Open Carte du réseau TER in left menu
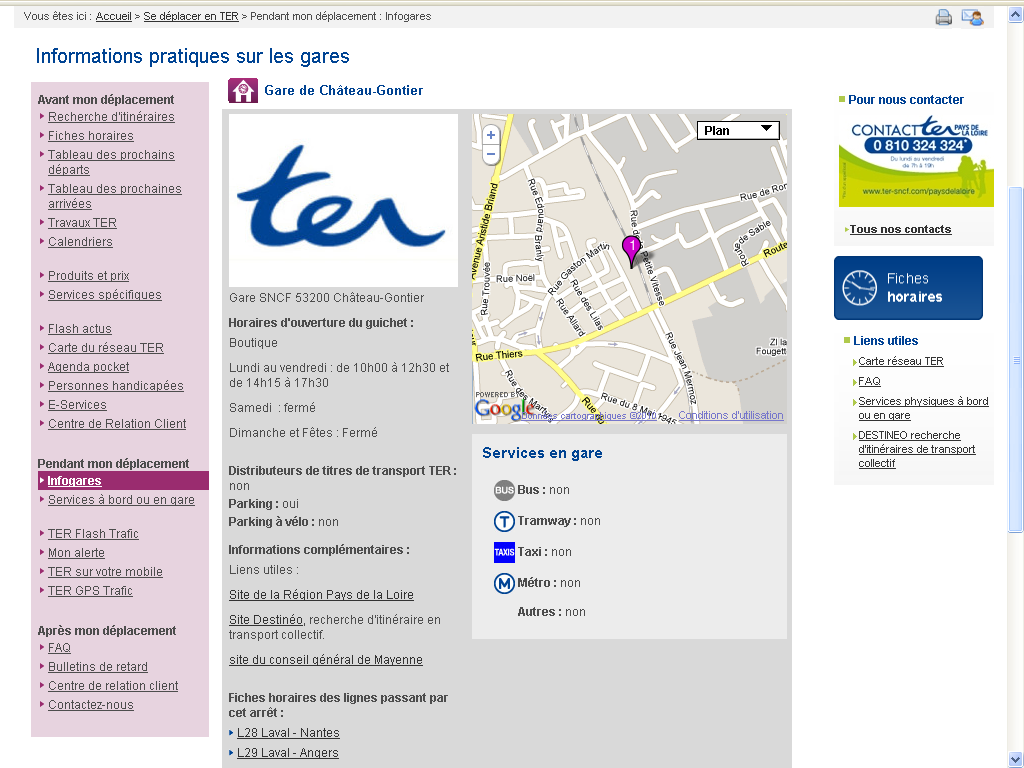The height and width of the screenshot is (768, 1024). pos(106,347)
